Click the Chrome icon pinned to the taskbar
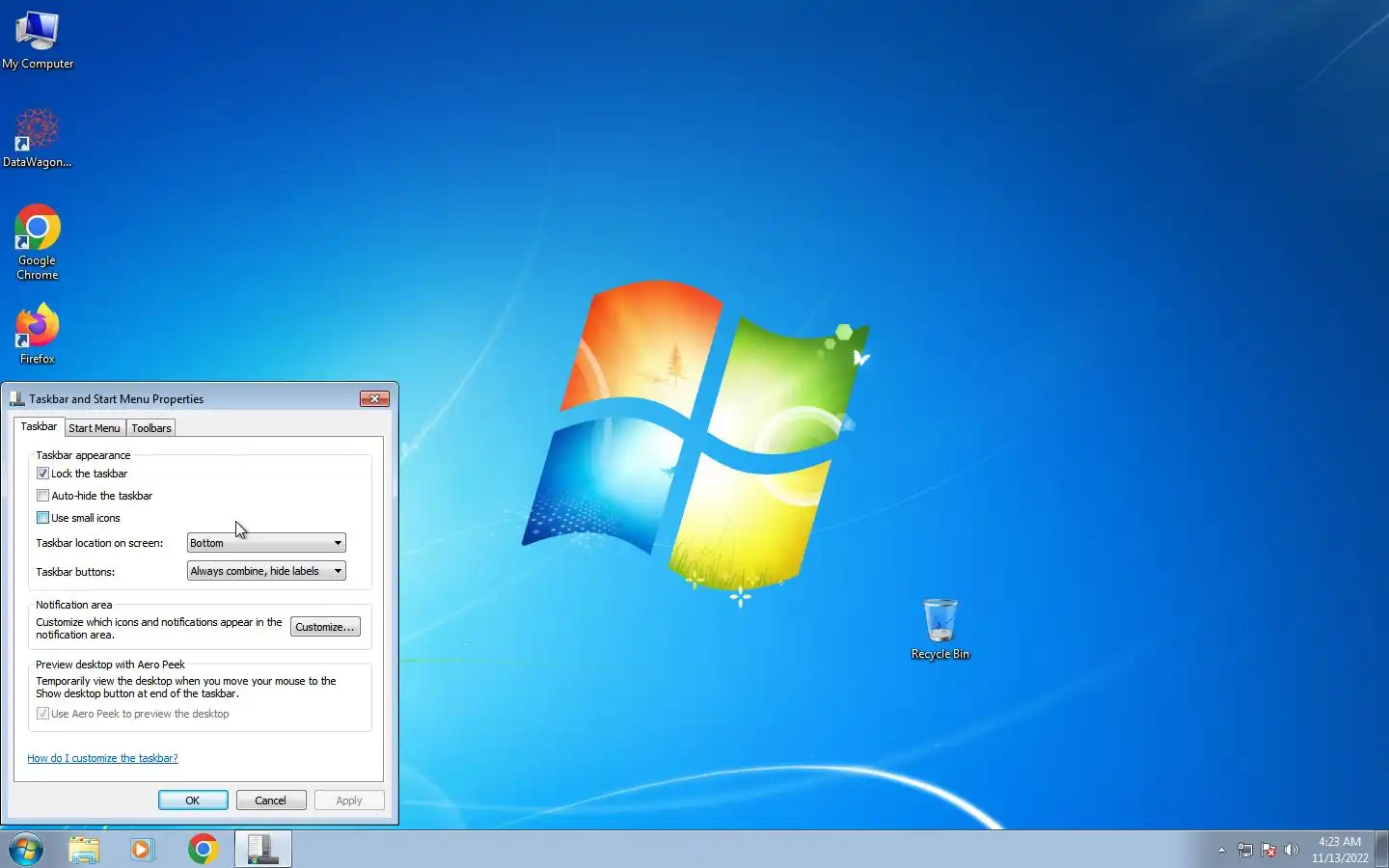This screenshot has height=868, width=1389. [x=203, y=850]
